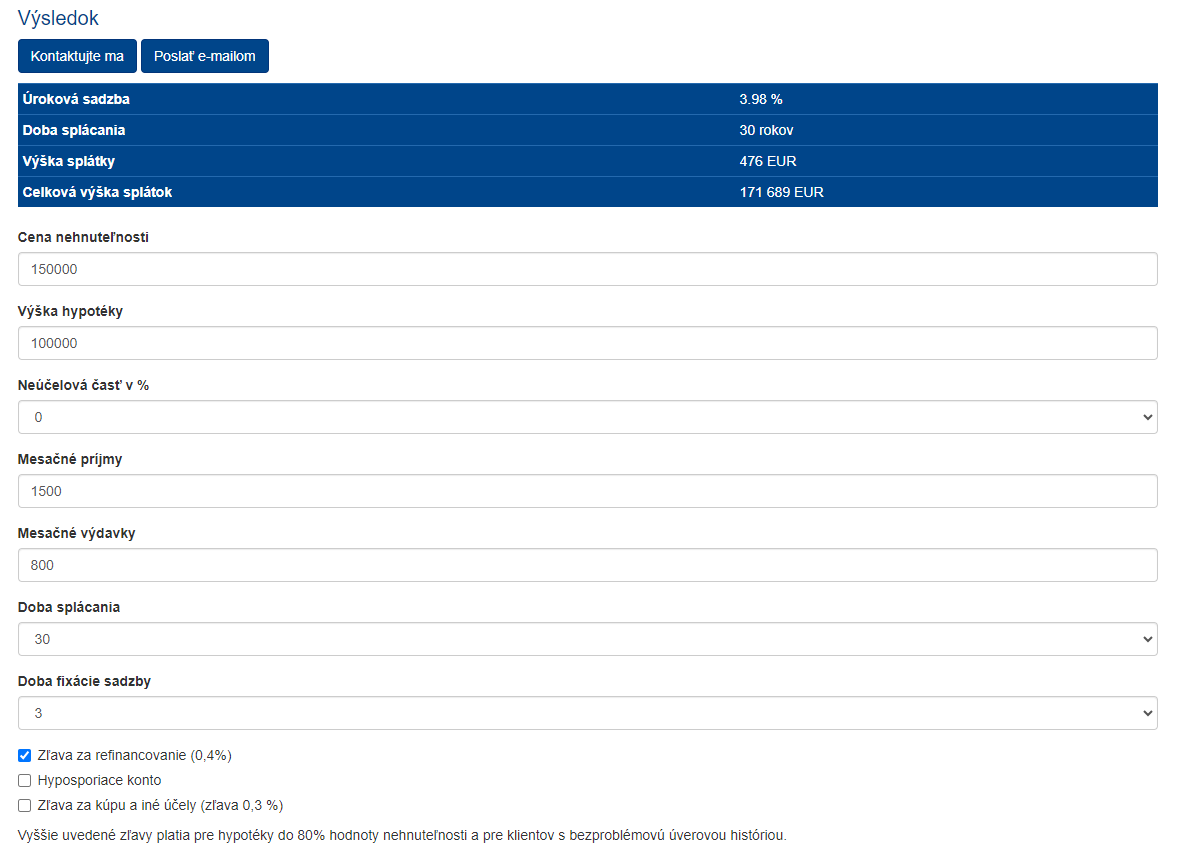Uncheck Zľava za refinancovanie checkbox

pyautogui.click(x=25, y=755)
